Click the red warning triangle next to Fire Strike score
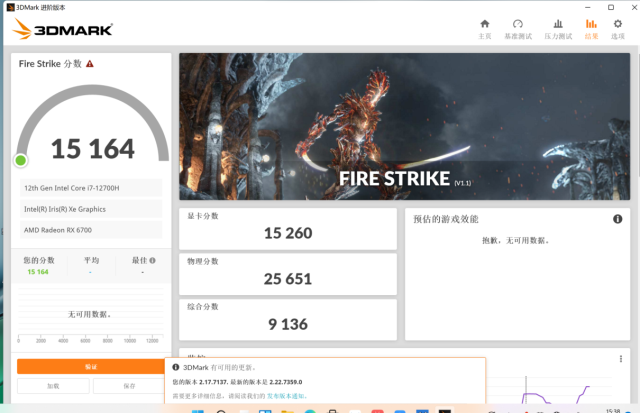Viewport: 640px width, 413px height. click(x=90, y=64)
